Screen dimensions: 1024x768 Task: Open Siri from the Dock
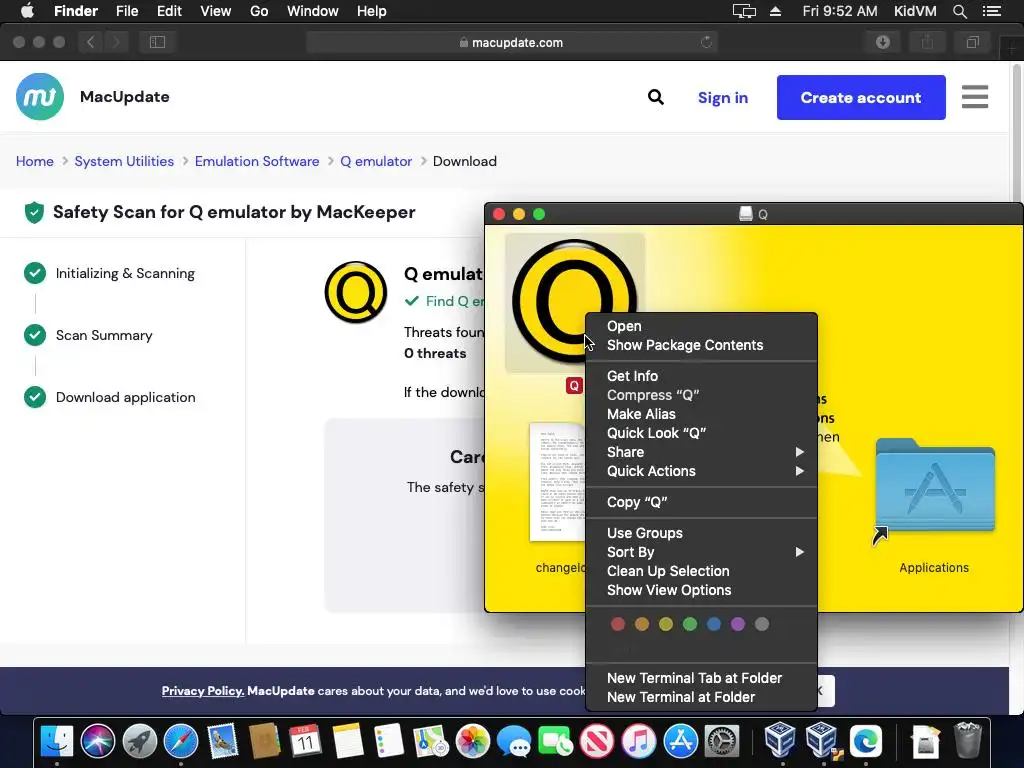pyautogui.click(x=98, y=741)
